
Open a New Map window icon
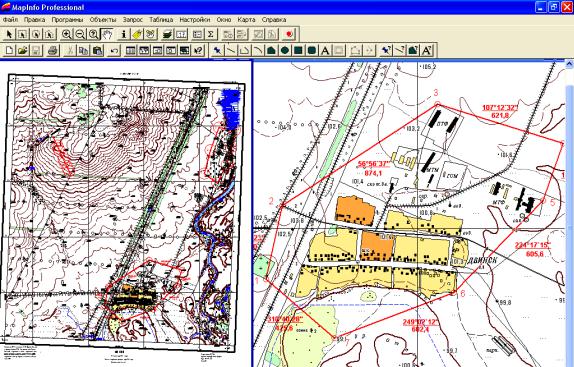point(144,50)
